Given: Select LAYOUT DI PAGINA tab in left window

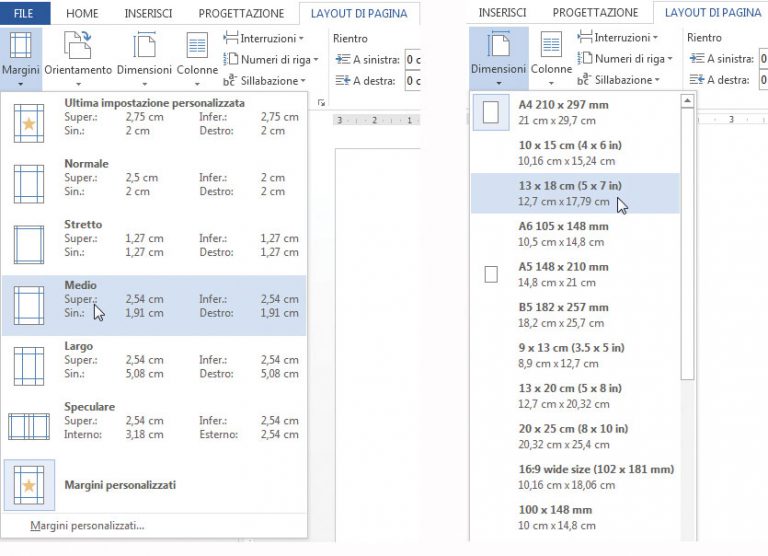Looking at the screenshot, I should (359, 13).
